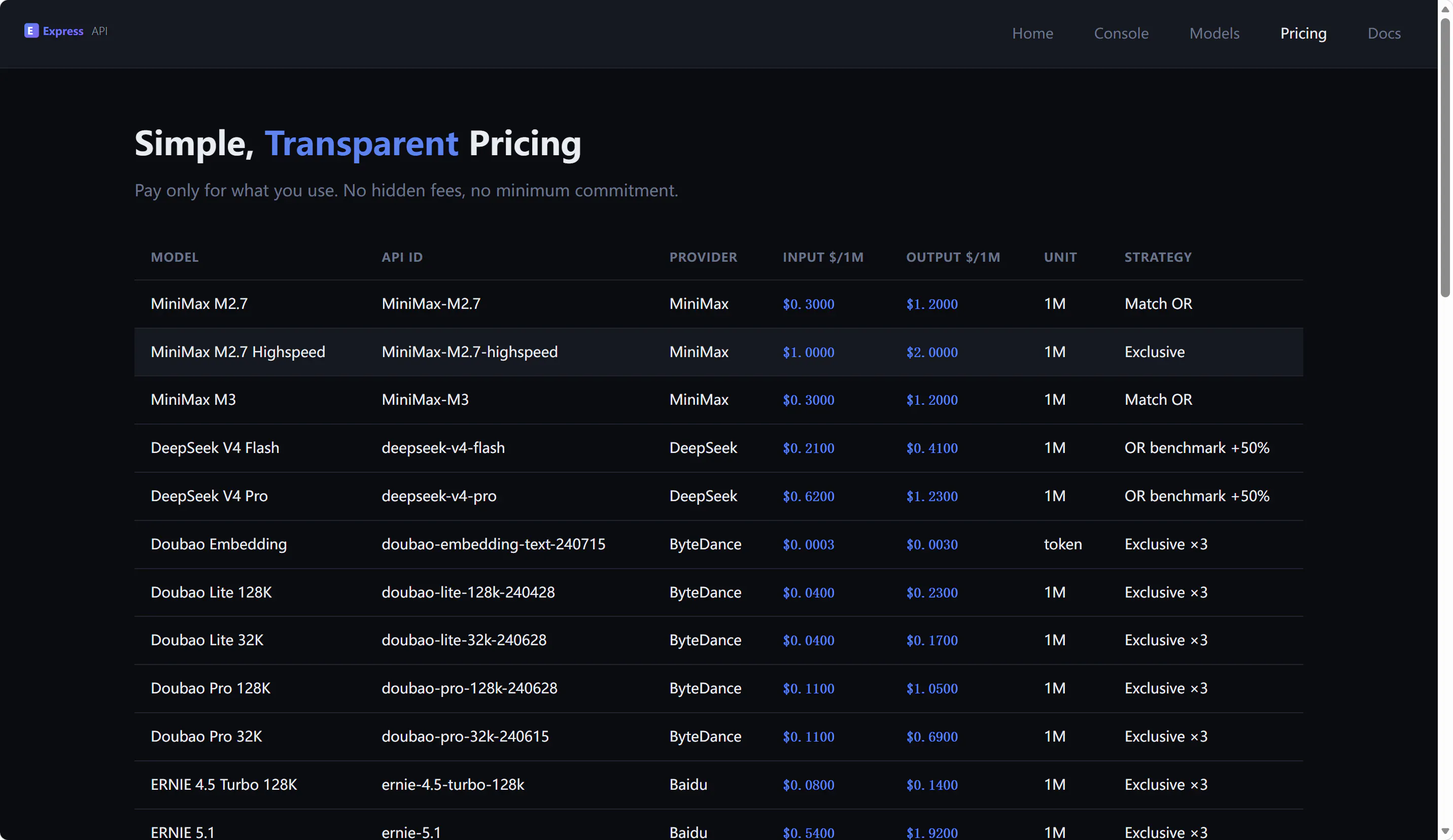Select the MiniMax M2.7 model name
The image size is (1453, 840).
[x=199, y=304]
